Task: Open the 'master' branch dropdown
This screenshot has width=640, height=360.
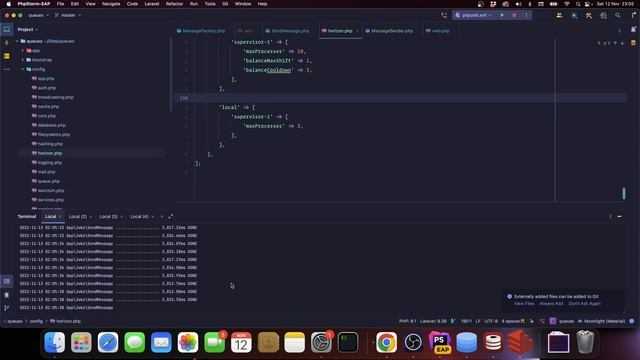Action: tap(68, 15)
